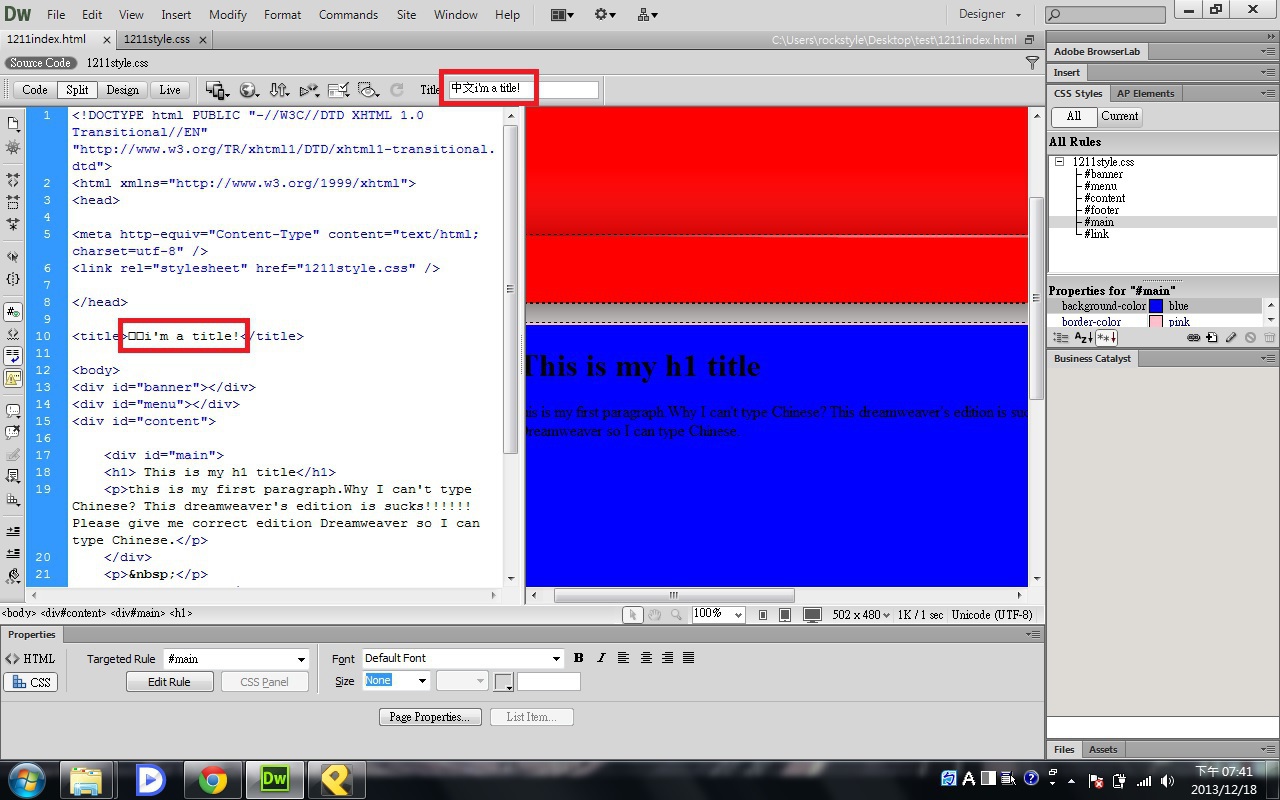Open the Preview in Browser globe icon
Viewport: 1280px width, 800px height.
[x=248, y=90]
